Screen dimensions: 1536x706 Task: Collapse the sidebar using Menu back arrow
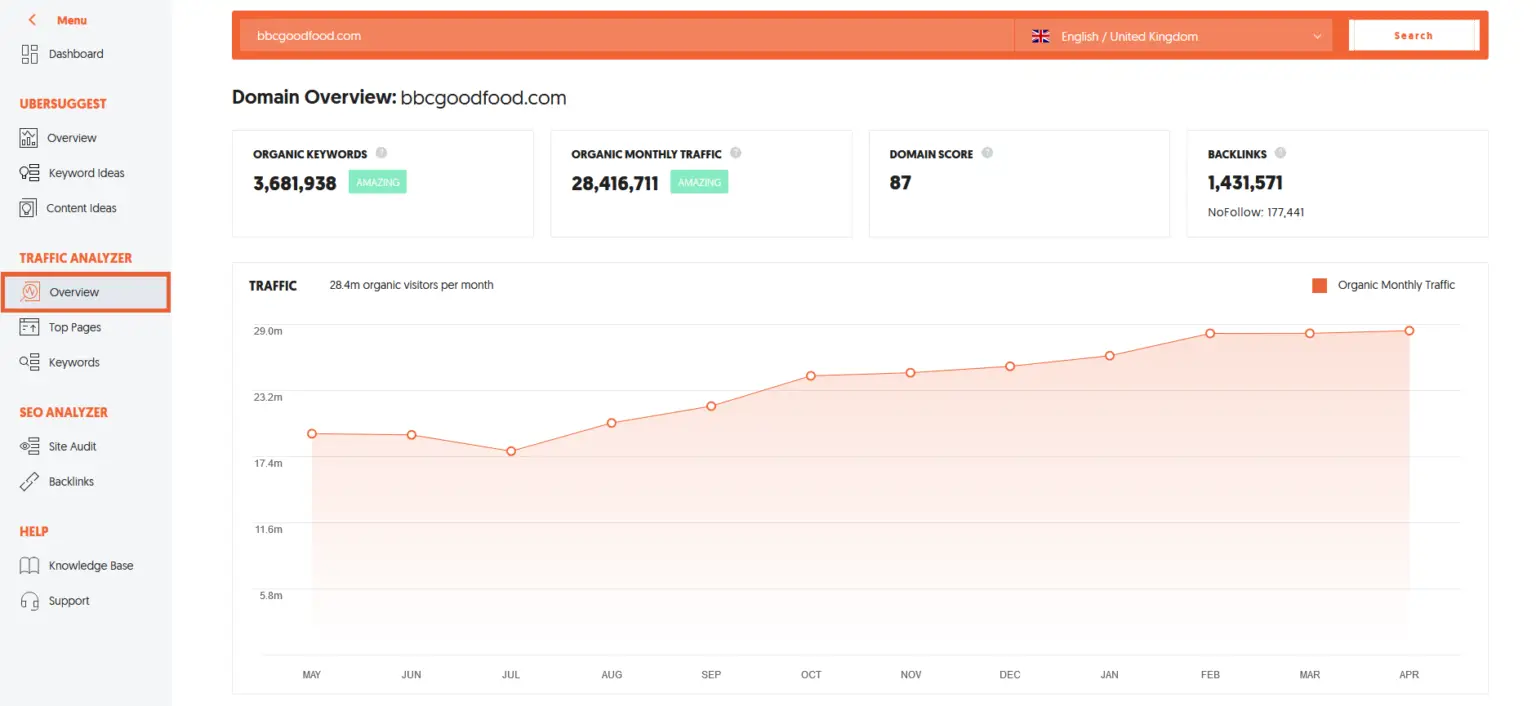pyautogui.click(x=32, y=20)
